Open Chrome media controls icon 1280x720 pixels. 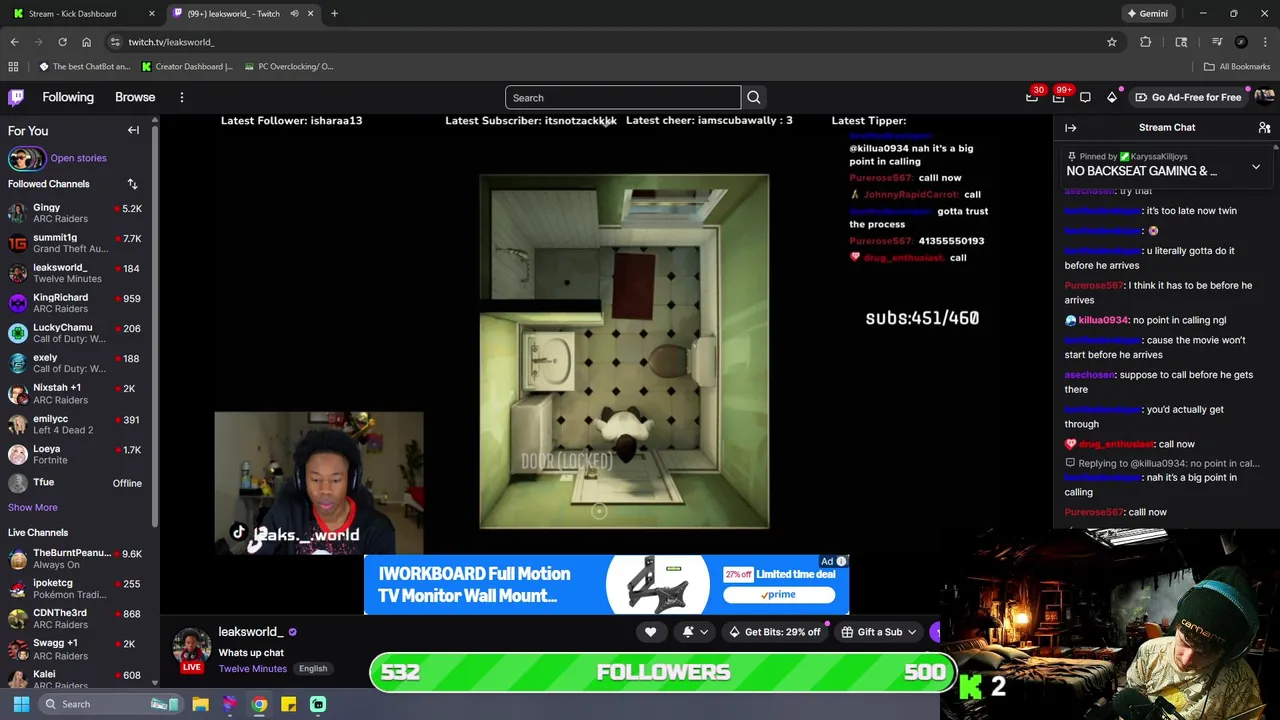click(1217, 42)
